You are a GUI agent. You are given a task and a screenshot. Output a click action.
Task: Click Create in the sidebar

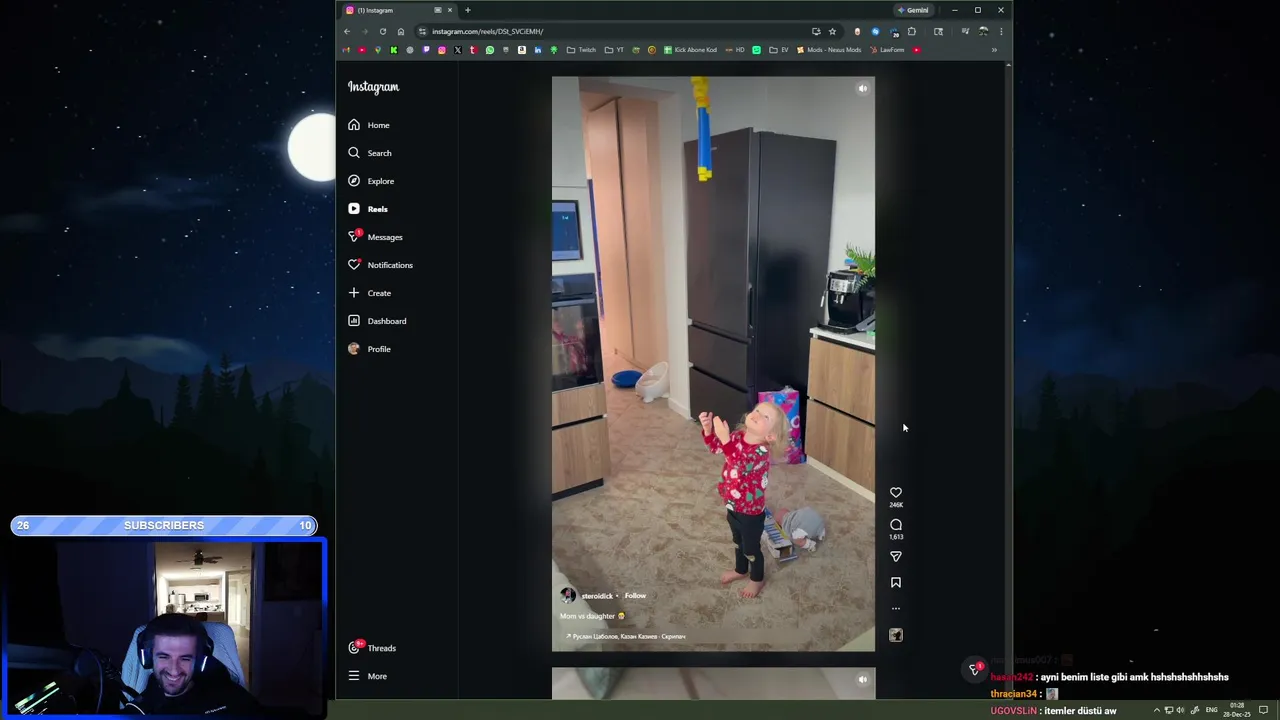[369, 293]
